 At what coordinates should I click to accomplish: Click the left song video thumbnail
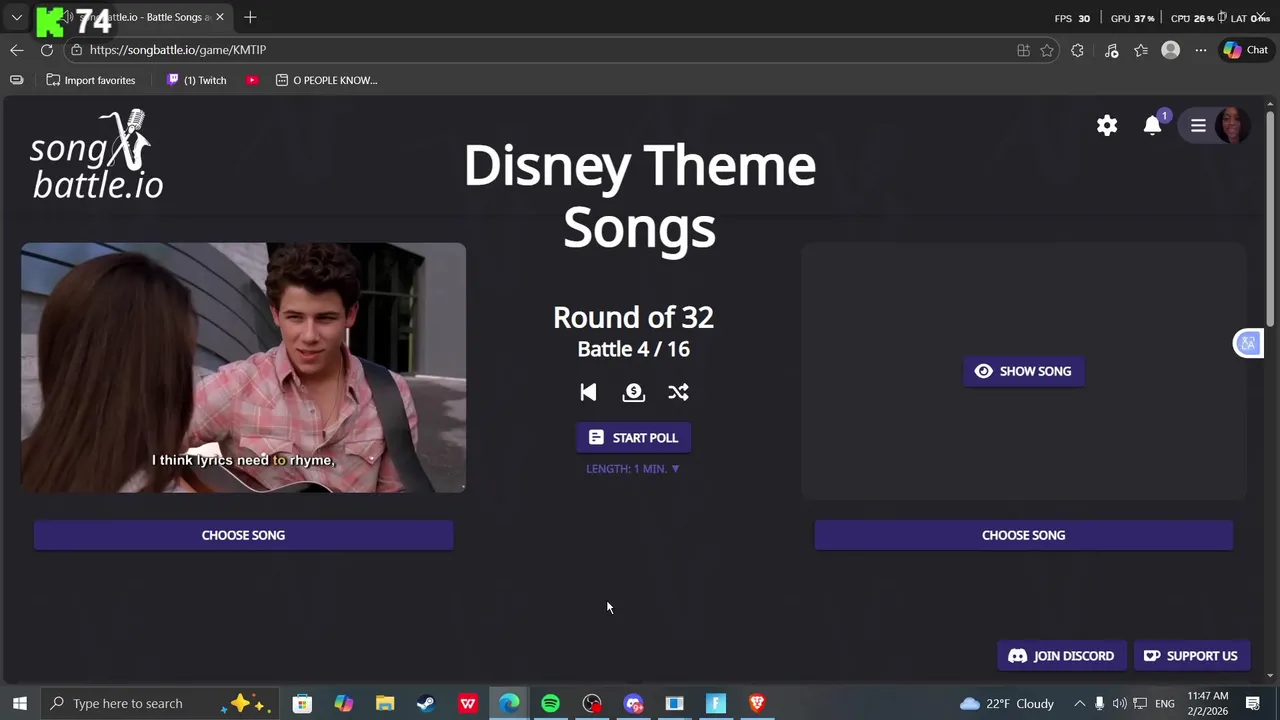243,367
